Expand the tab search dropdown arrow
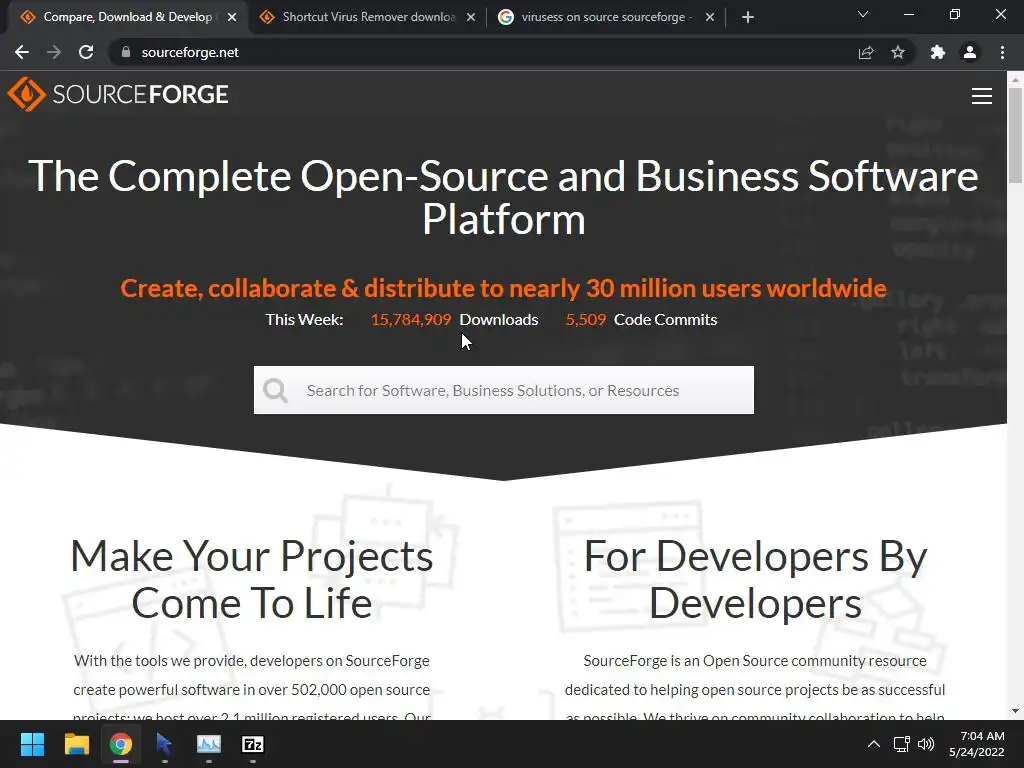This screenshot has height=768, width=1024. coord(863,14)
